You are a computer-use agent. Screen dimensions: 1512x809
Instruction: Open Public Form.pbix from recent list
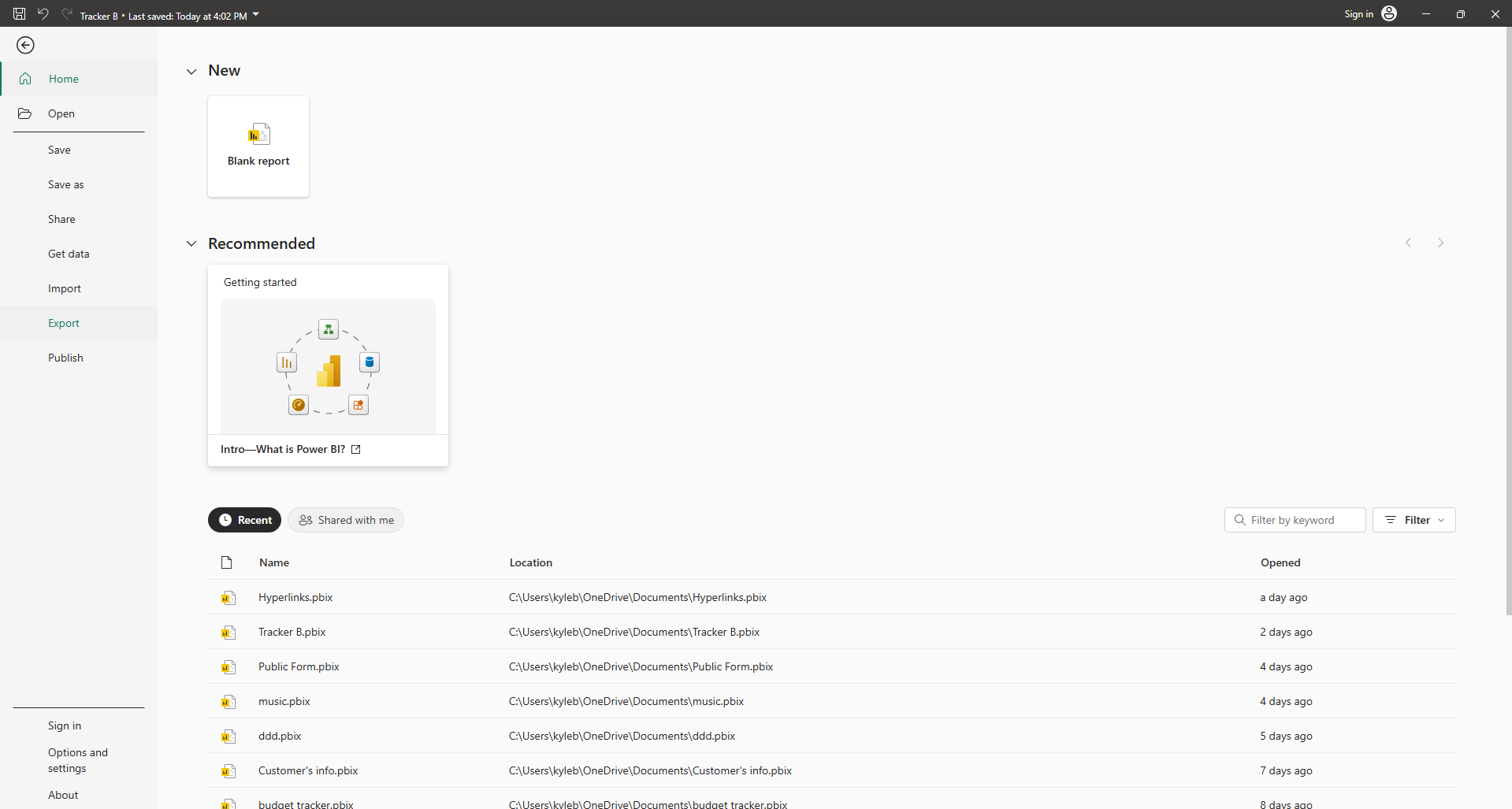tap(299, 666)
